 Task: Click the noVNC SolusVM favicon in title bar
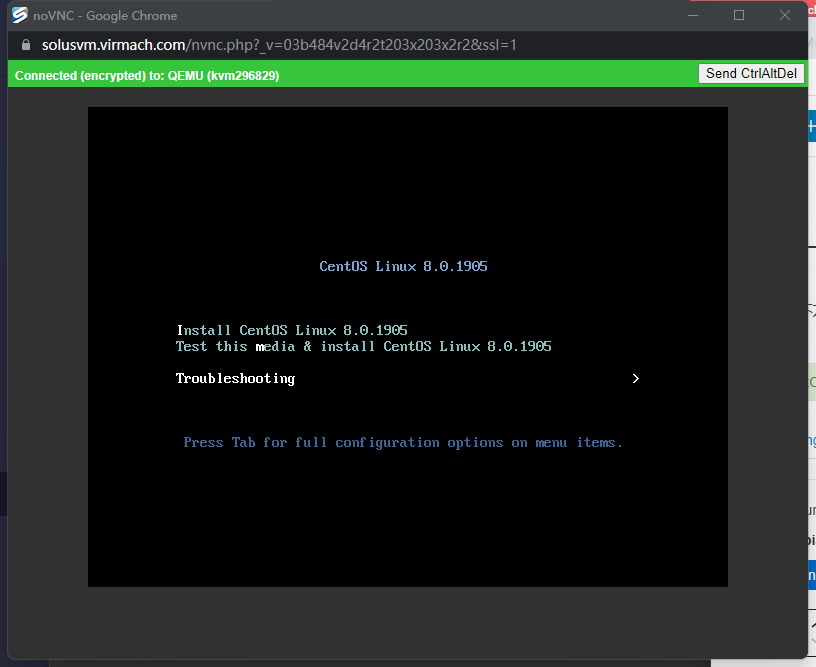click(20, 15)
